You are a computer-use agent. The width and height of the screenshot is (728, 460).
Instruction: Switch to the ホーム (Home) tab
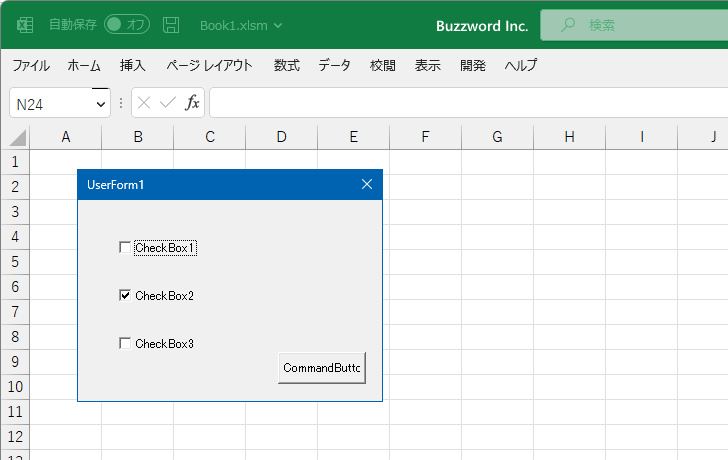(84, 65)
